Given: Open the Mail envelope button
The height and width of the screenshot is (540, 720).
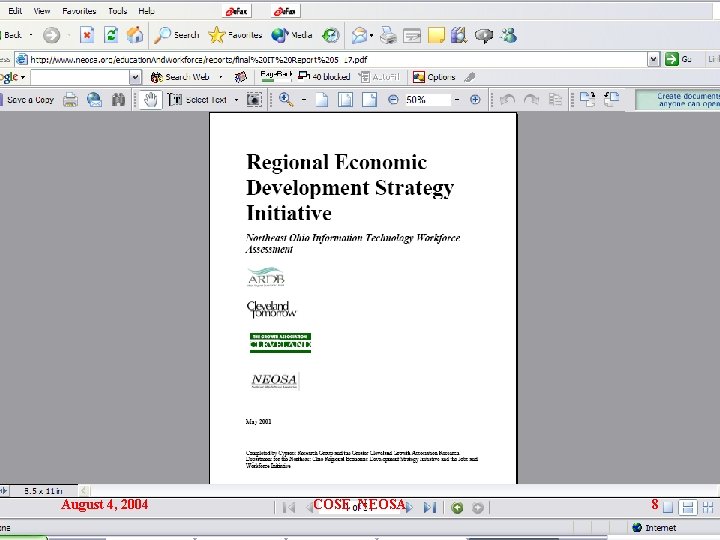Looking at the screenshot, I should [x=362, y=35].
